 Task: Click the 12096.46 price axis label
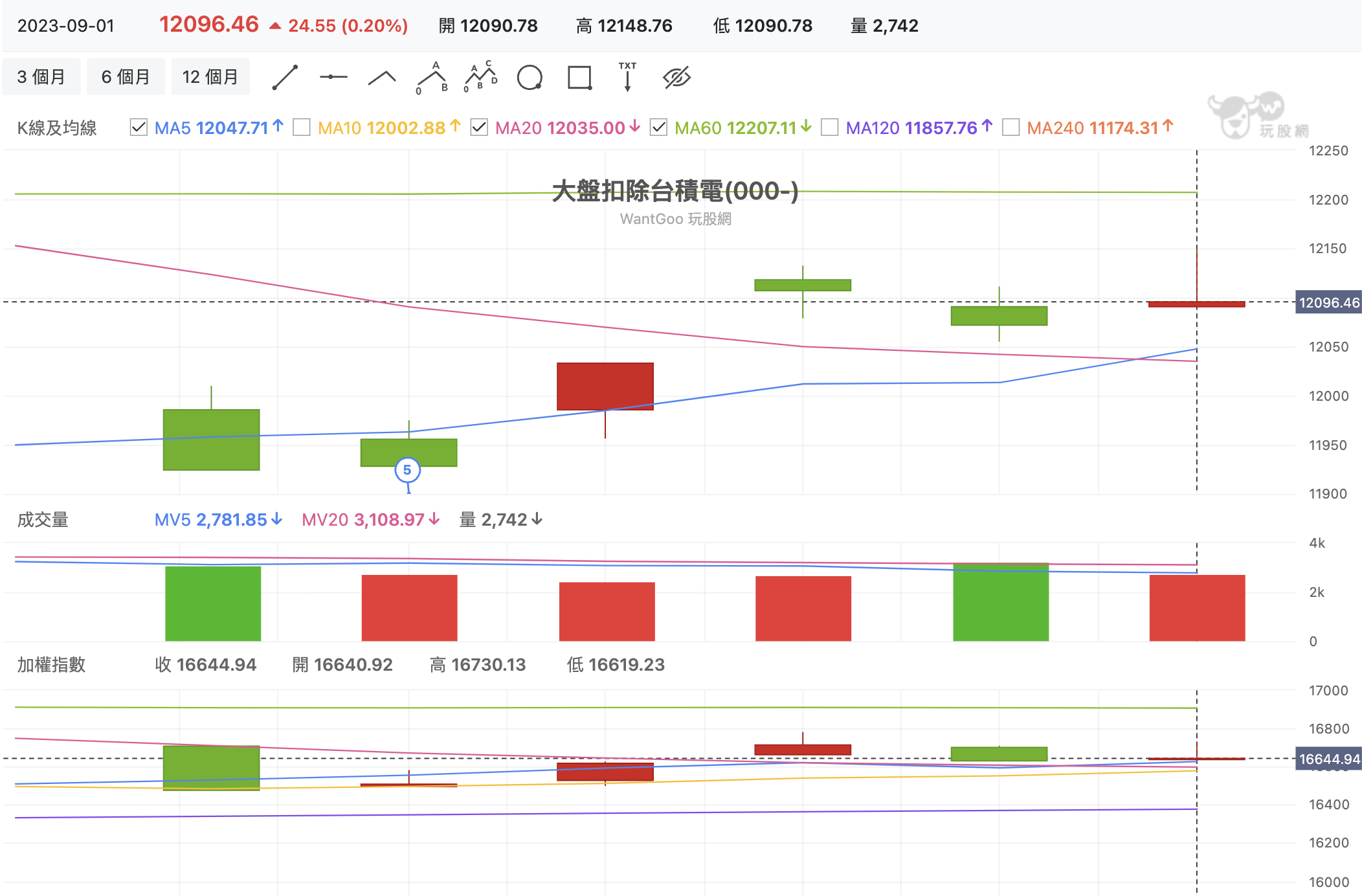click(x=1328, y=302)
